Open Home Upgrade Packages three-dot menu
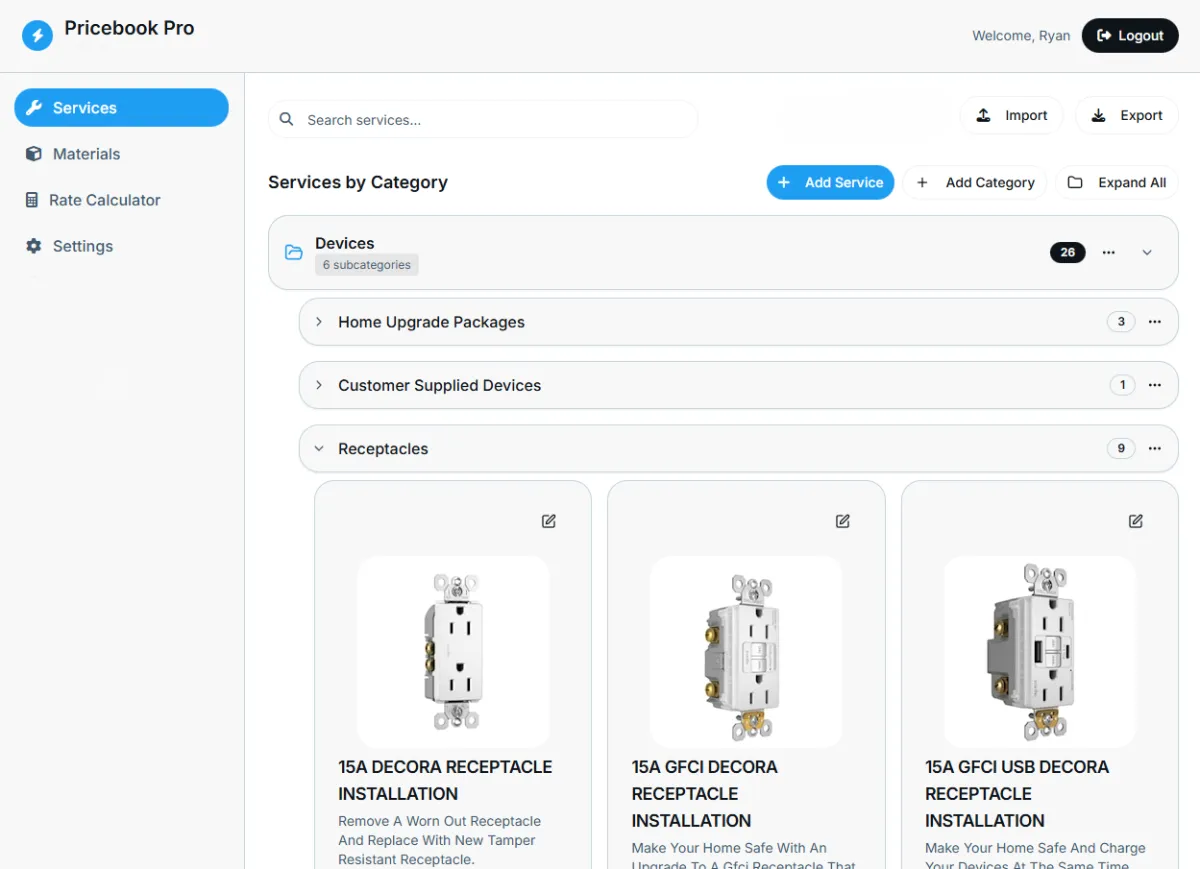The width and height of the screenshot is (1200, 869). (1155, 322)
